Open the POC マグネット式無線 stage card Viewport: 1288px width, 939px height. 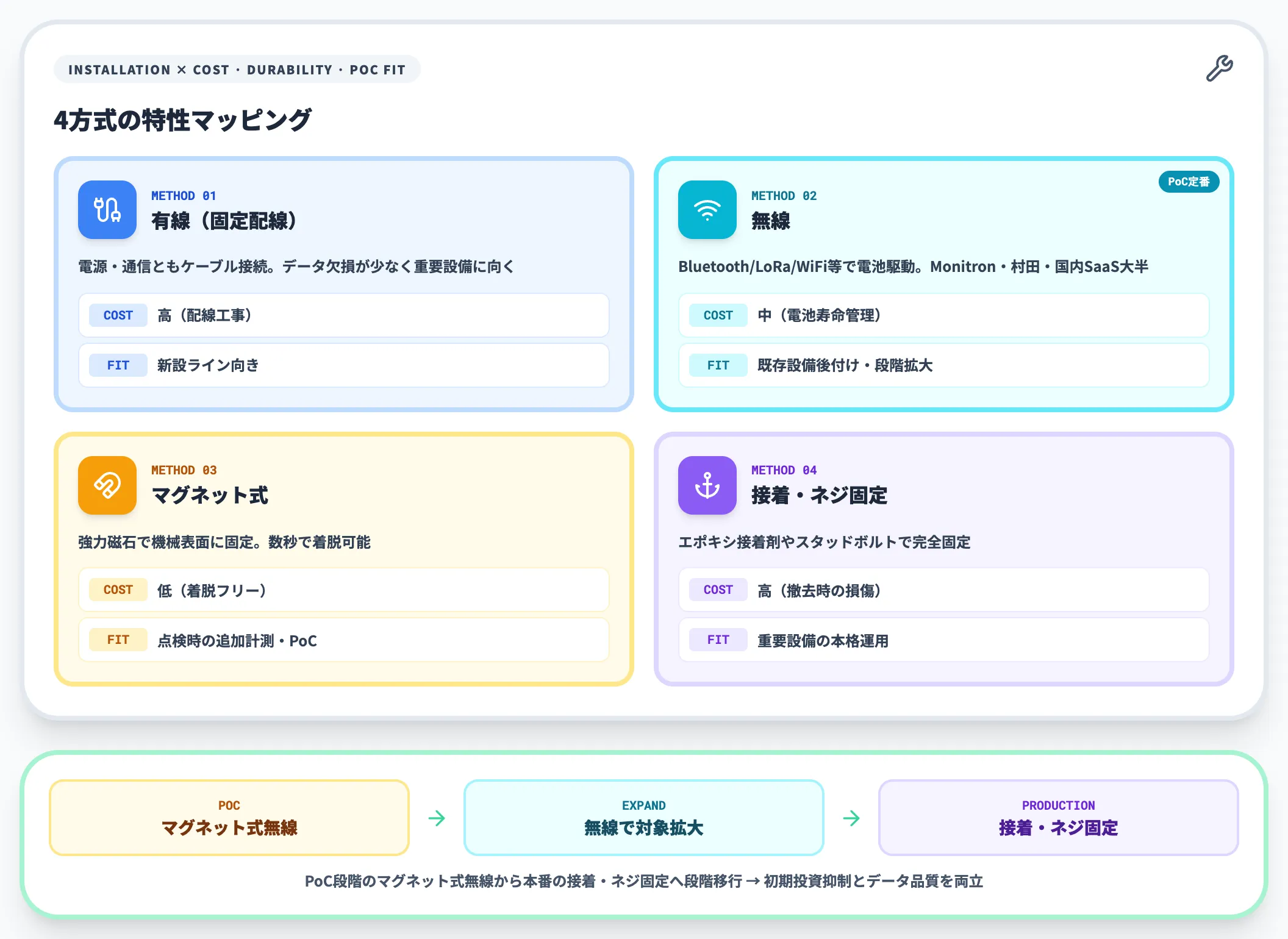tap(229, 818)
